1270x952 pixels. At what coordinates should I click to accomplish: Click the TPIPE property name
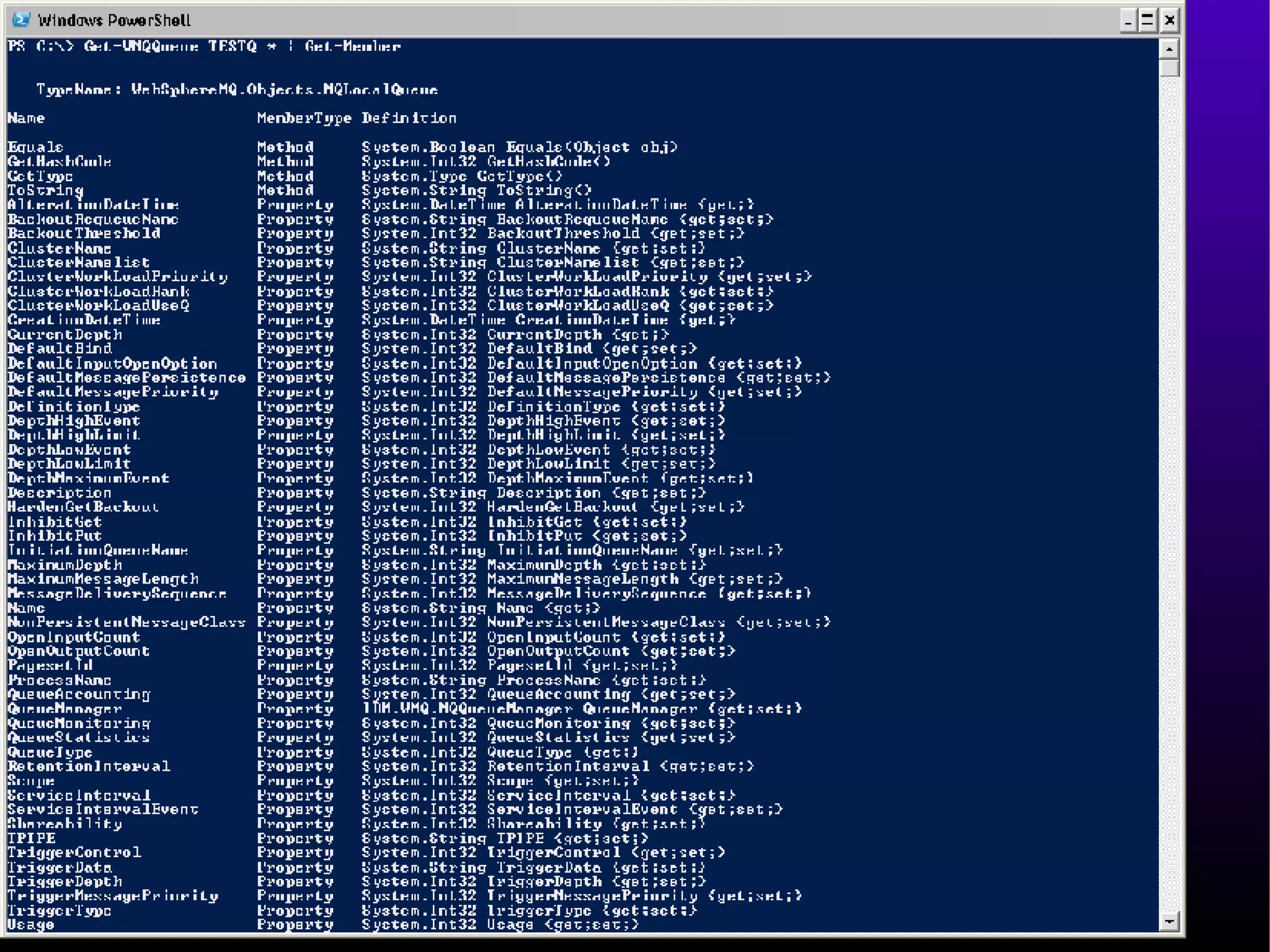(31, 839)
